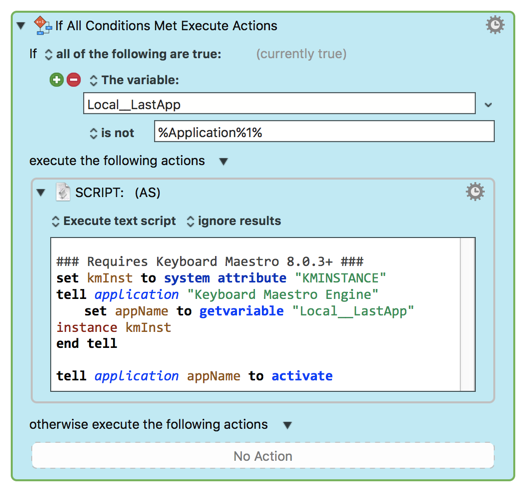Click the 'tell application appName to activate' line
Screen dimensions: 526x495
tap(195, 376)
